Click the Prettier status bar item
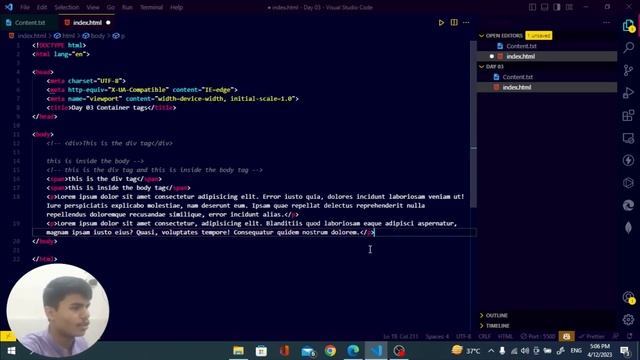The image size is (640, 360). (x=592, y=336)
